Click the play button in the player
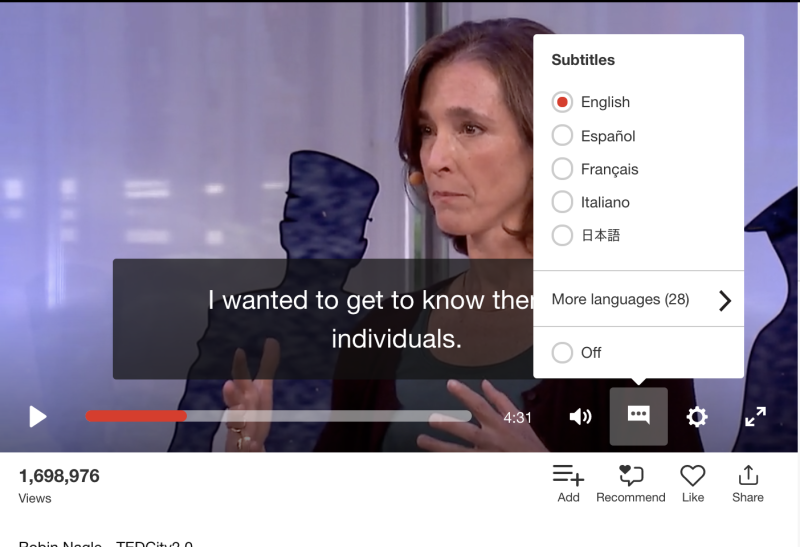Screen dimensions: 800x547 (38, 416)
